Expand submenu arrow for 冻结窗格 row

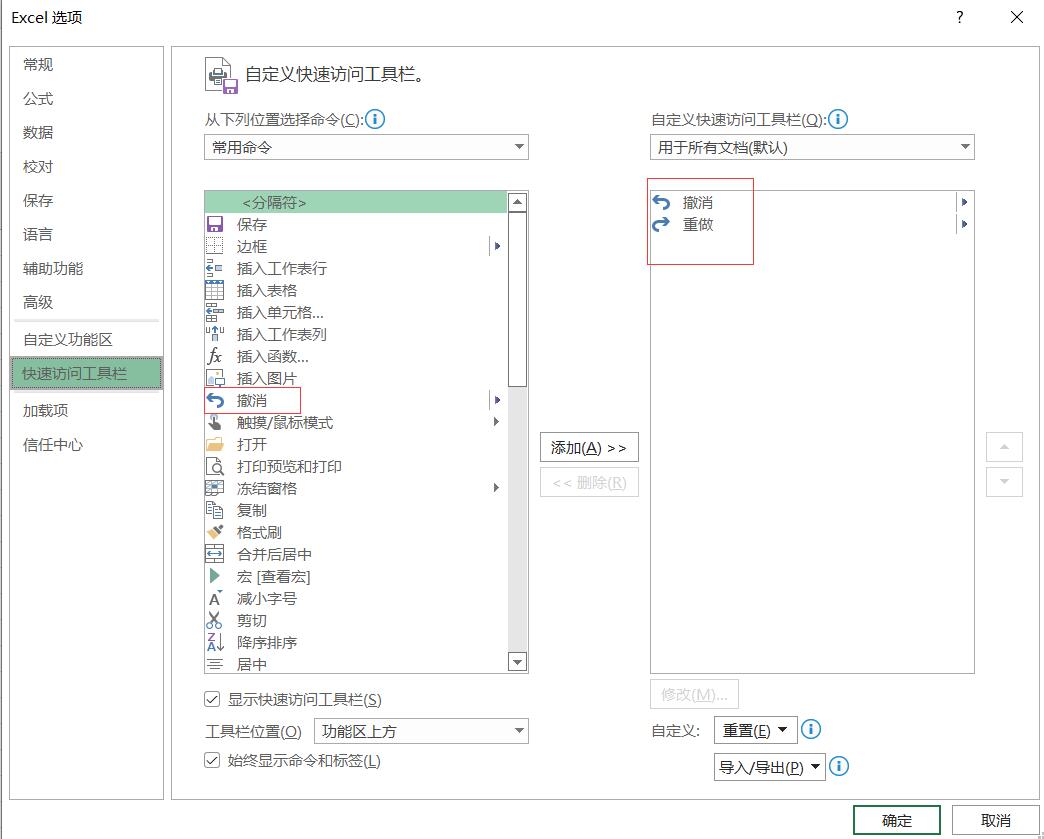497,488
